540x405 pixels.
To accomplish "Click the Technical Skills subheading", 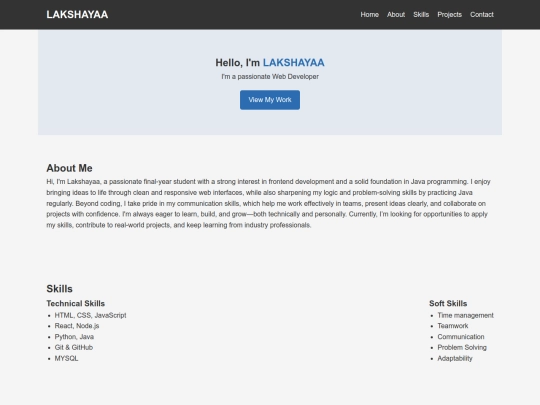I will [75, 303].
